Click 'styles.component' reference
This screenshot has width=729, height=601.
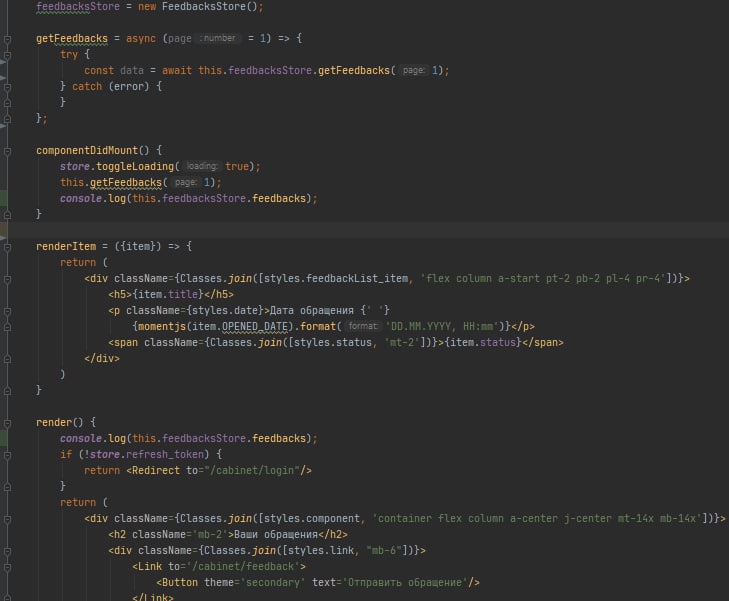coord(312,518)
